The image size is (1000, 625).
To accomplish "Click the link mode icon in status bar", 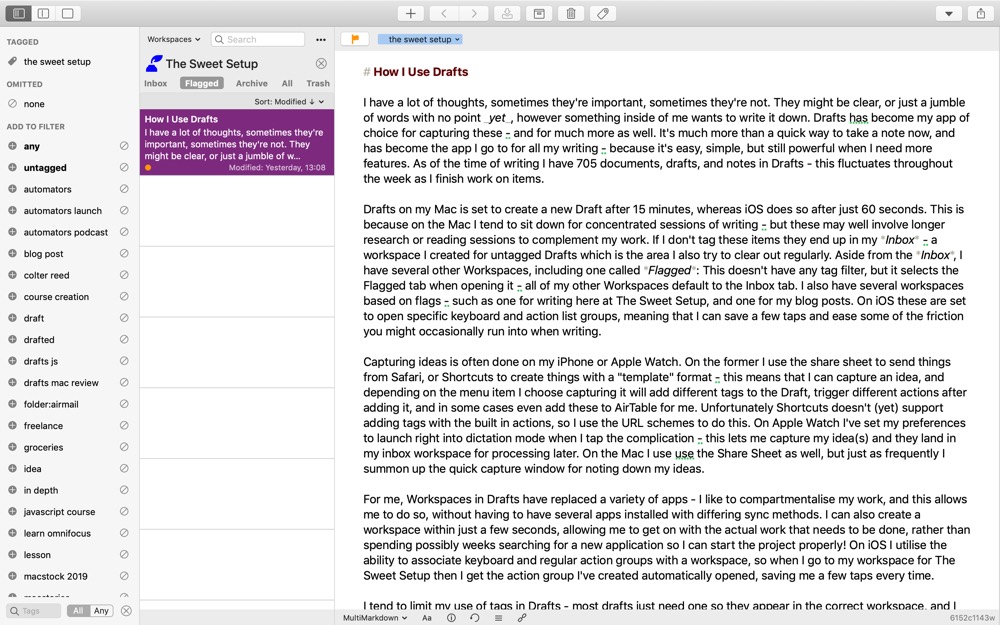I will (522, 618).
